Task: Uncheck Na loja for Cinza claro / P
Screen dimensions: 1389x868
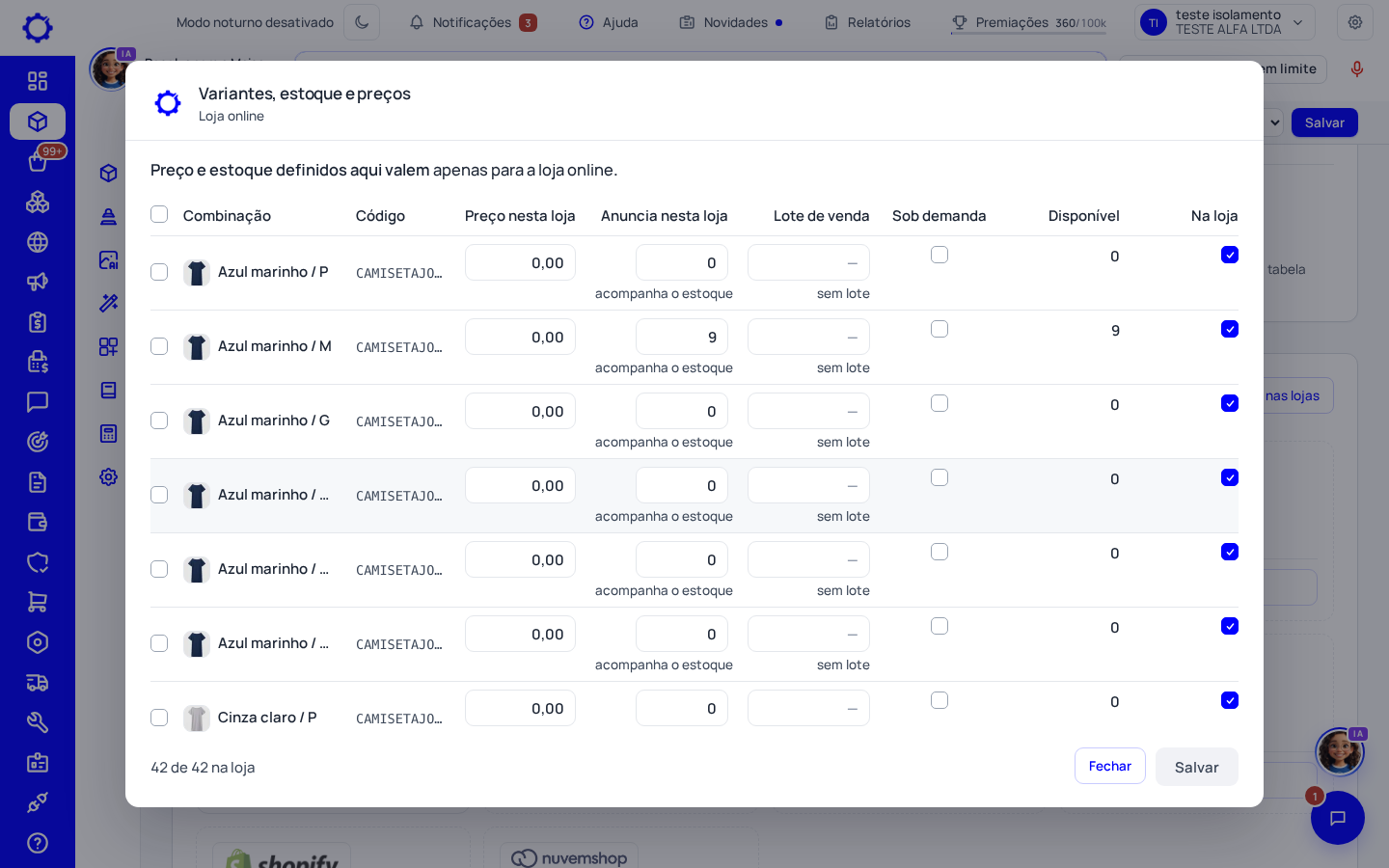Action: 1230,700
